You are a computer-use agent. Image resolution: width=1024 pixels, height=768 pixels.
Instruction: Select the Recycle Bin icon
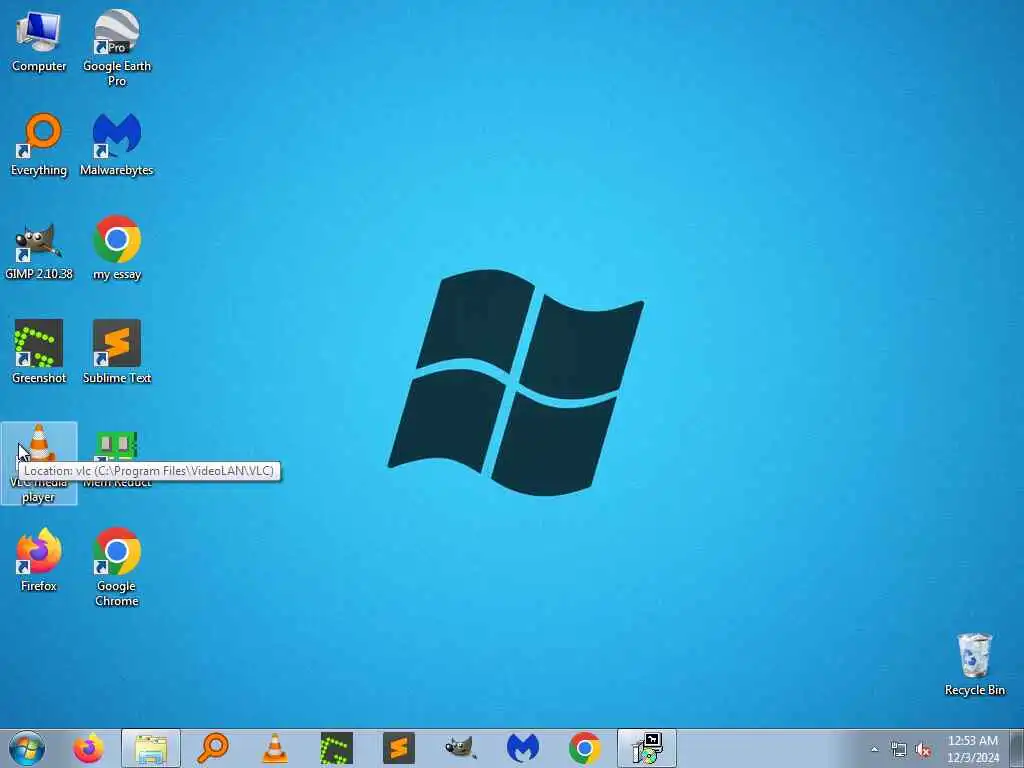(974, 665)
